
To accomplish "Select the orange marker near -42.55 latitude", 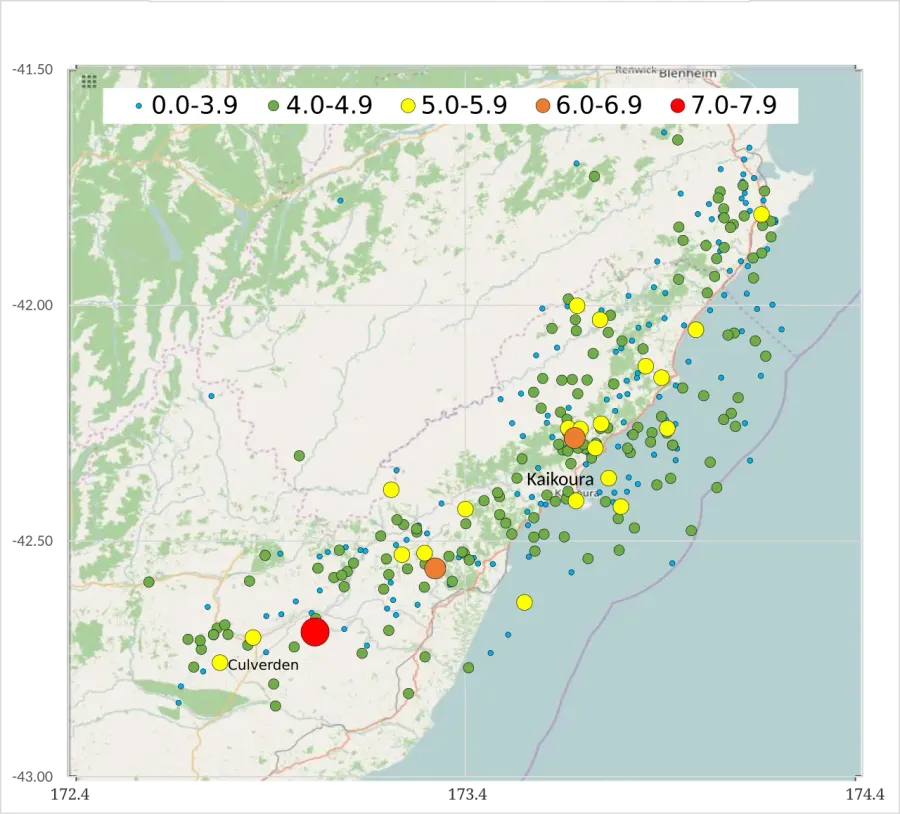I will click(435, 568).
